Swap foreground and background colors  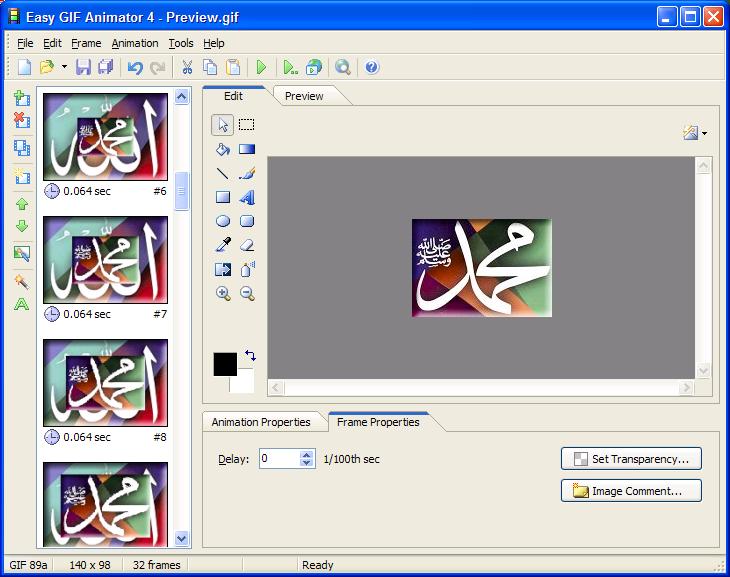250,356
